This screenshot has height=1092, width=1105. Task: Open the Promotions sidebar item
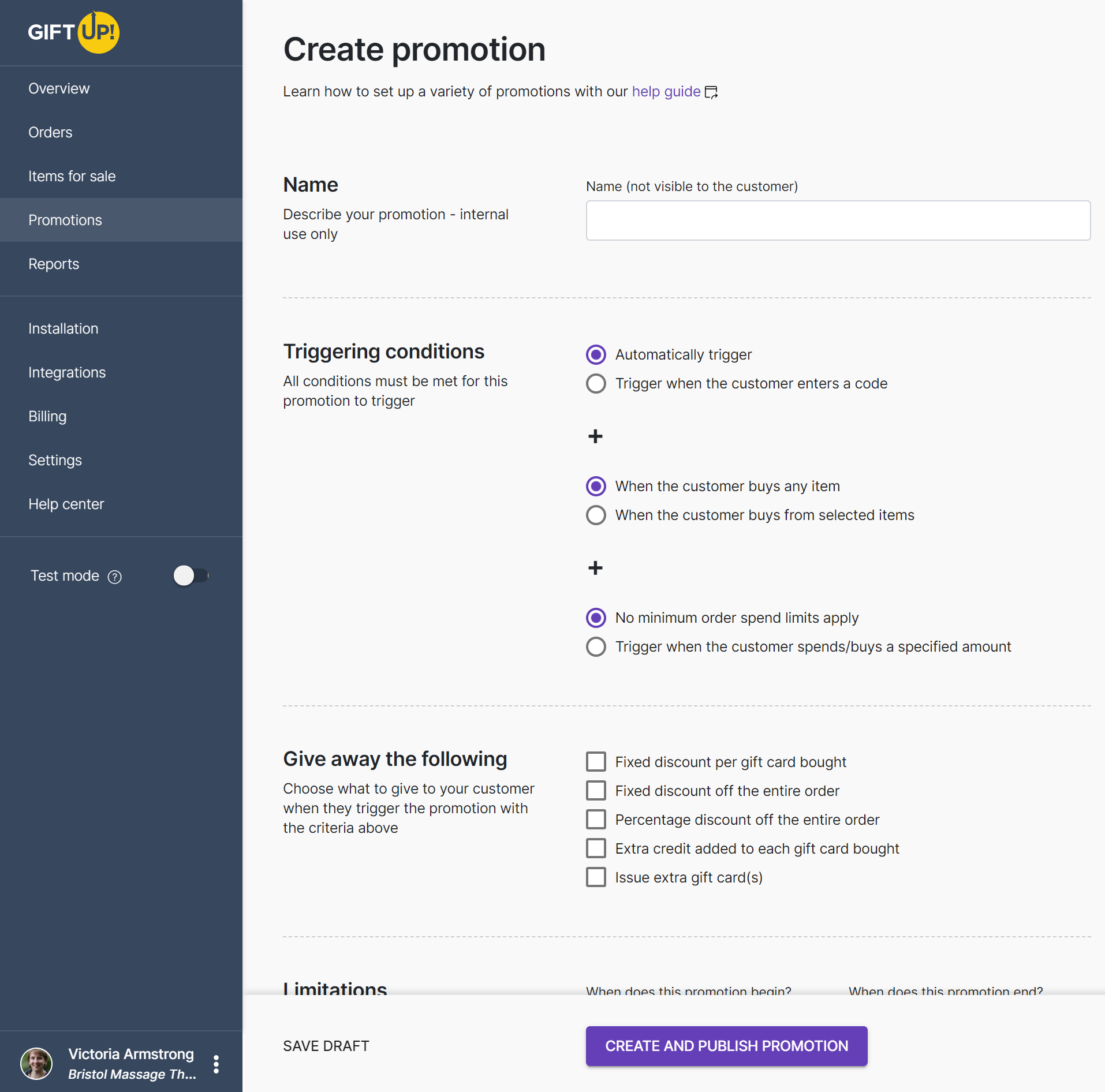(x=121, y=220)
